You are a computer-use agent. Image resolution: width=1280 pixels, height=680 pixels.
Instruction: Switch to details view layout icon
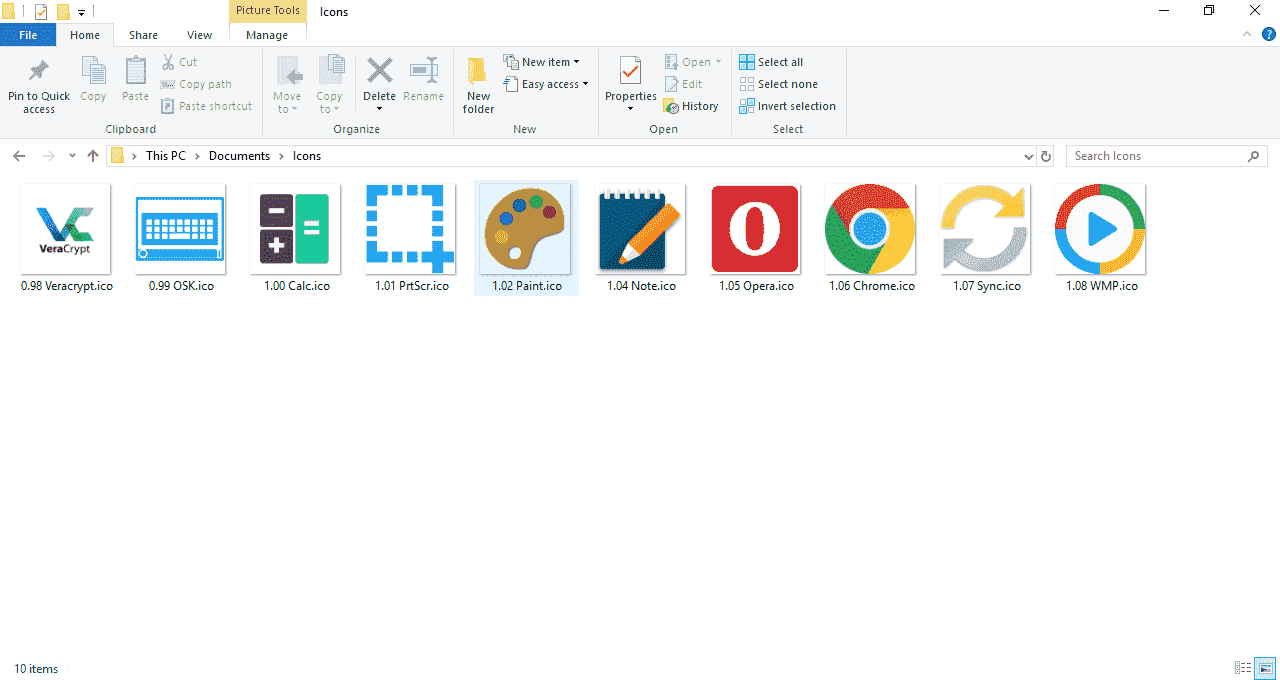(x=1243, y=668)
